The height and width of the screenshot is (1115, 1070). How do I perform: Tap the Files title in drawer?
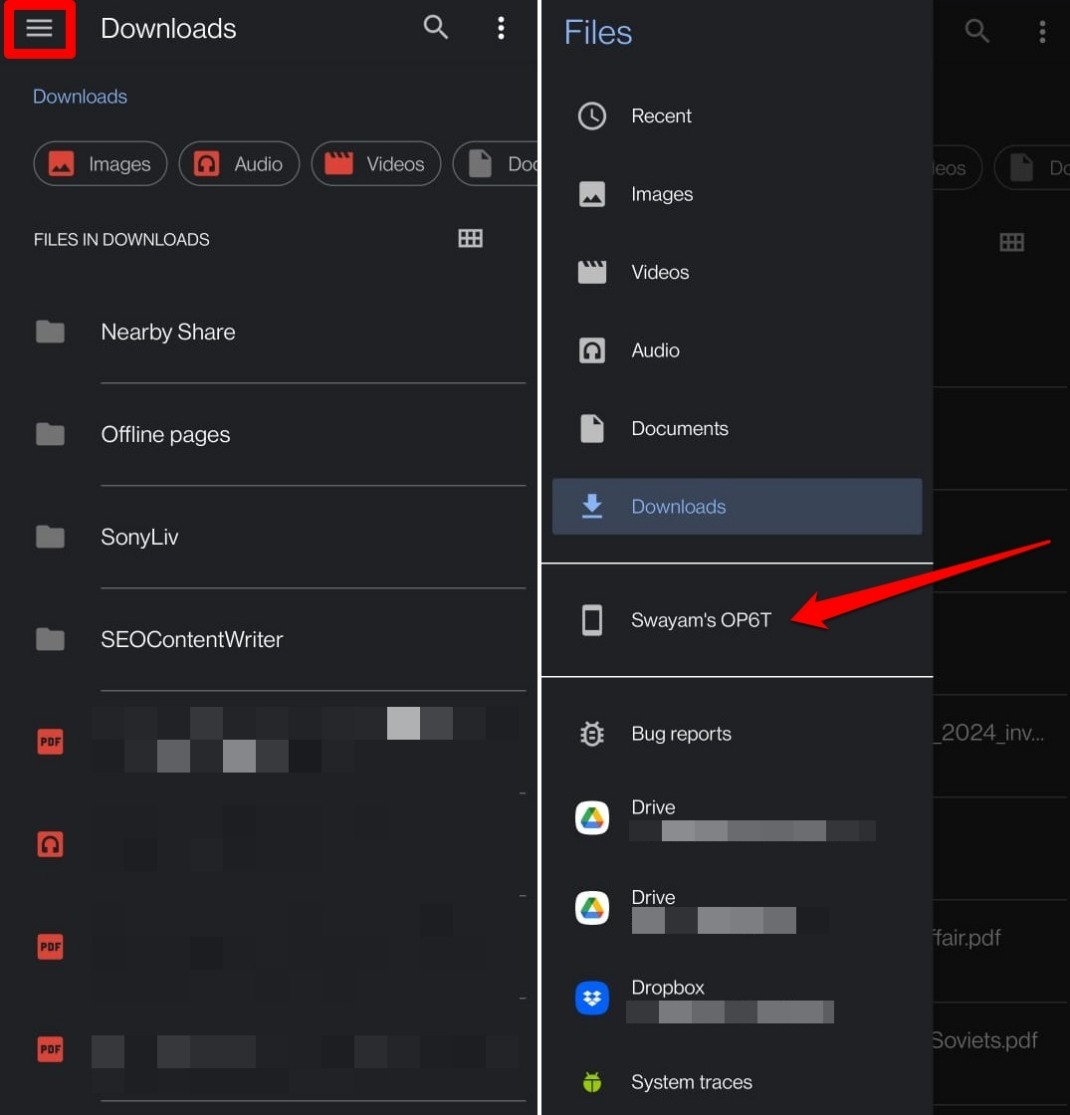click(x=598, y=33)
